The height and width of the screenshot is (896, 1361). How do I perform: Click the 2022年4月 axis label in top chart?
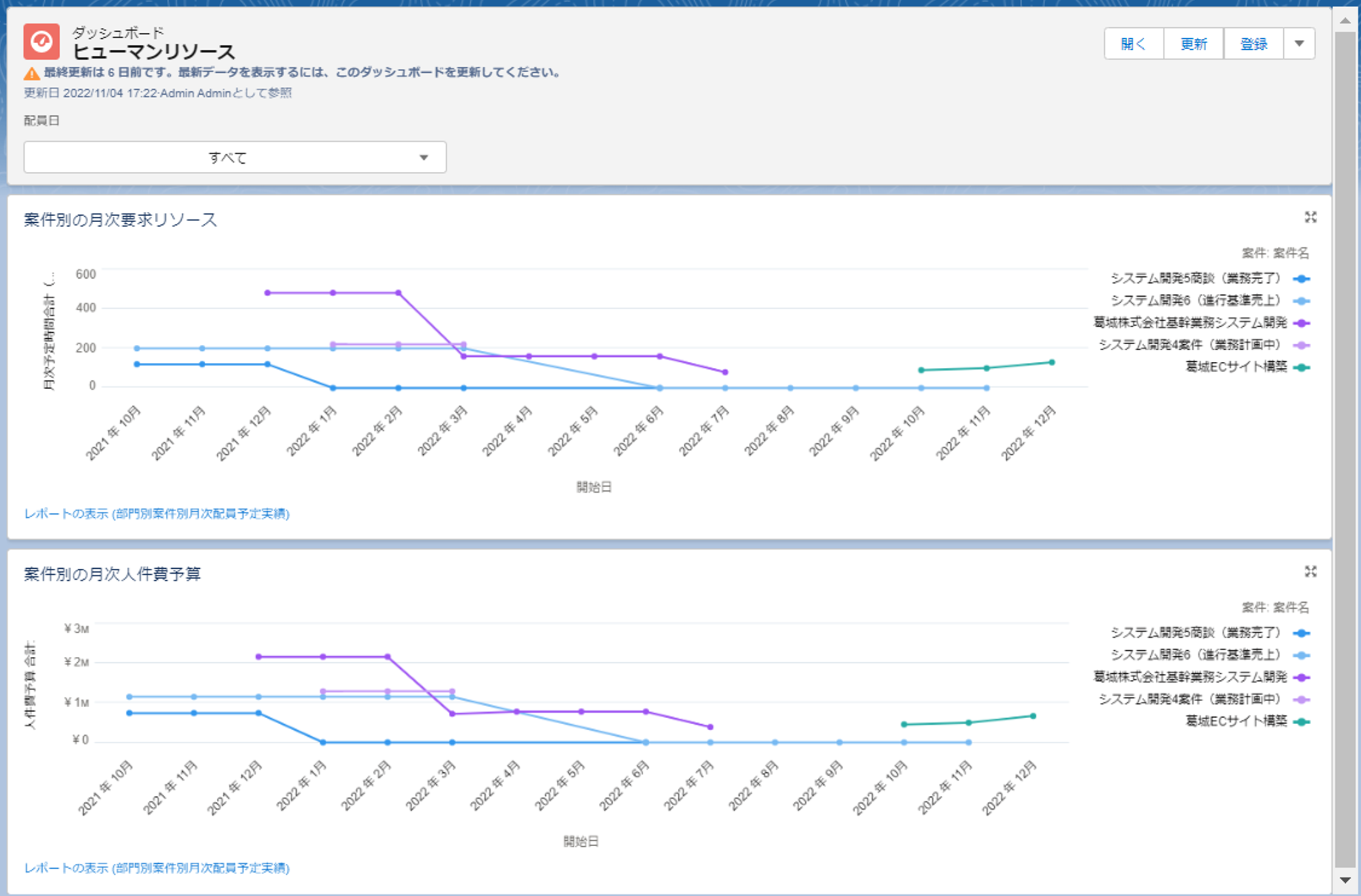click(507, 431)
